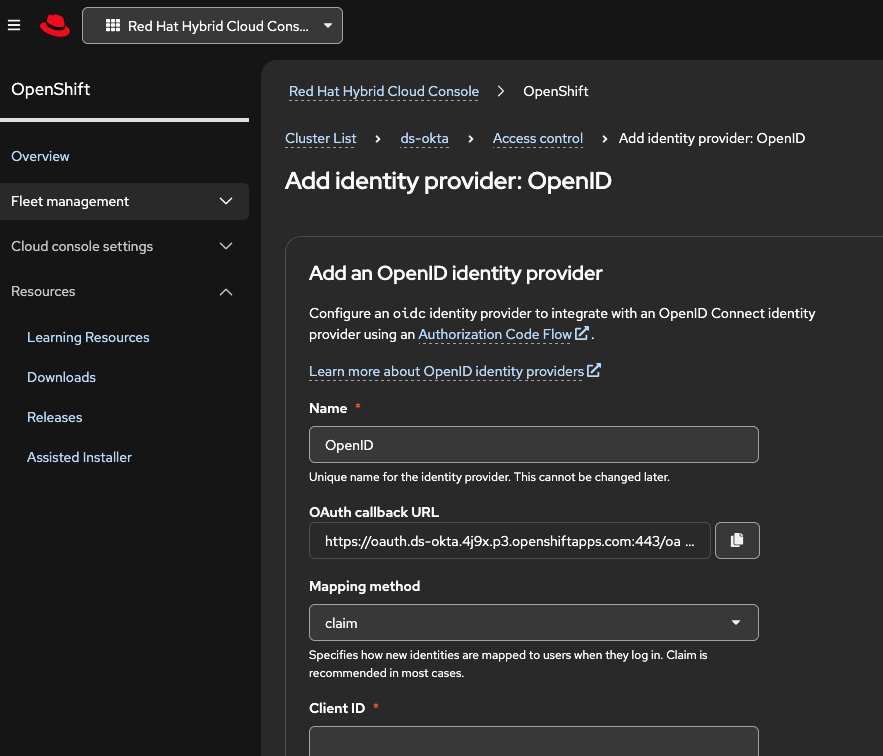This screenshot has height=756, width=883.
Task: Open Learn more about OpenID identity providers
Action: pos(454,371)
